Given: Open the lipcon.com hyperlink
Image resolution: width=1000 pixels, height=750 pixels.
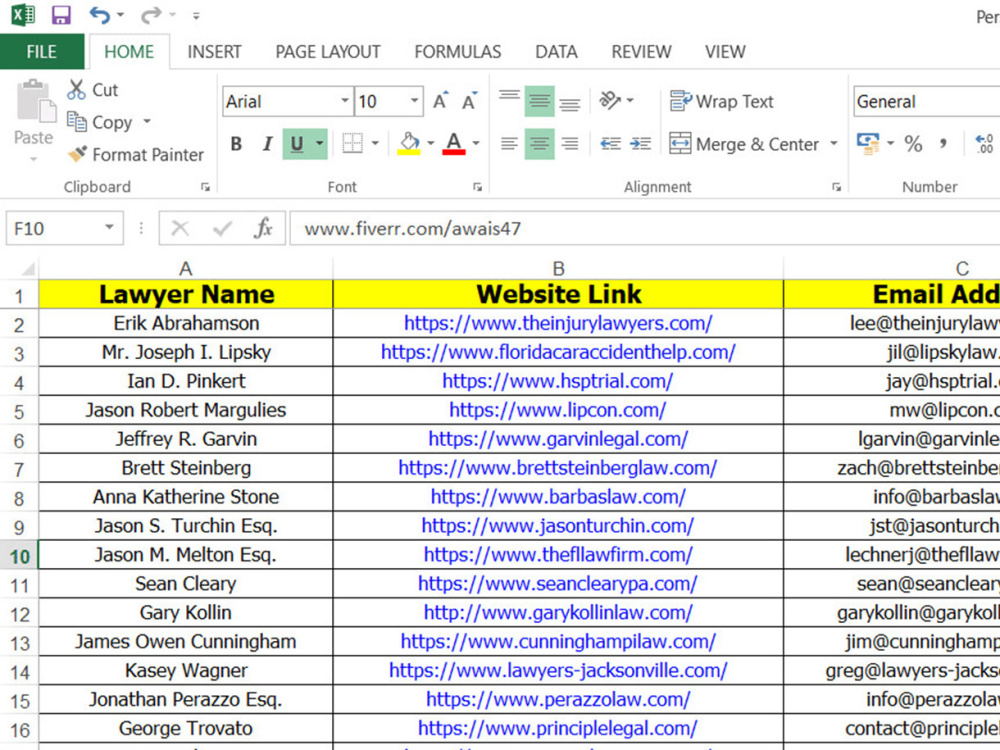Looking at the screenshot, I should [x=558, y=410].
